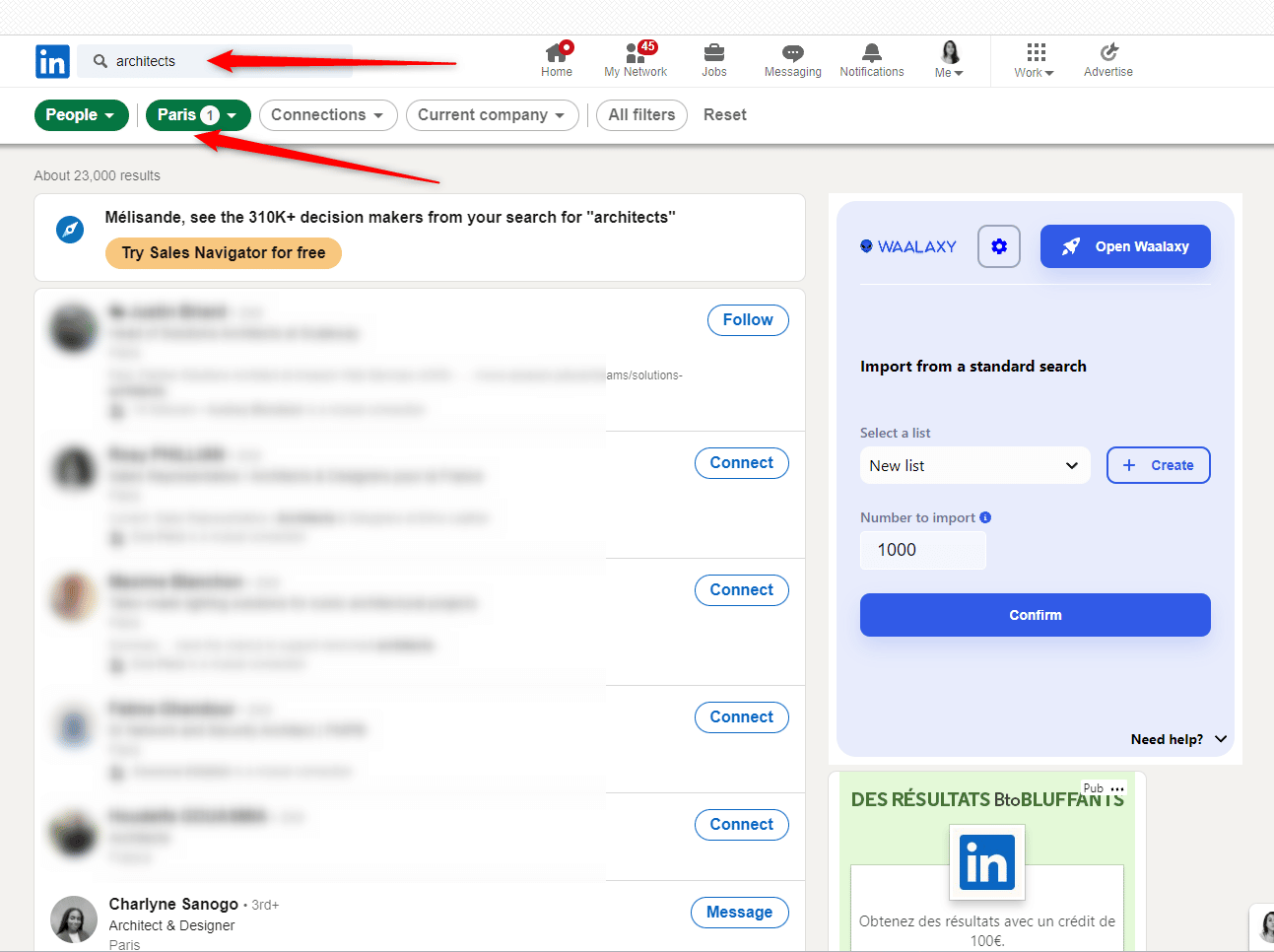The height and width of the screenshot is (952, 1274).
Task: Click 'About 23,000 results' text
Action: [97, 175]
